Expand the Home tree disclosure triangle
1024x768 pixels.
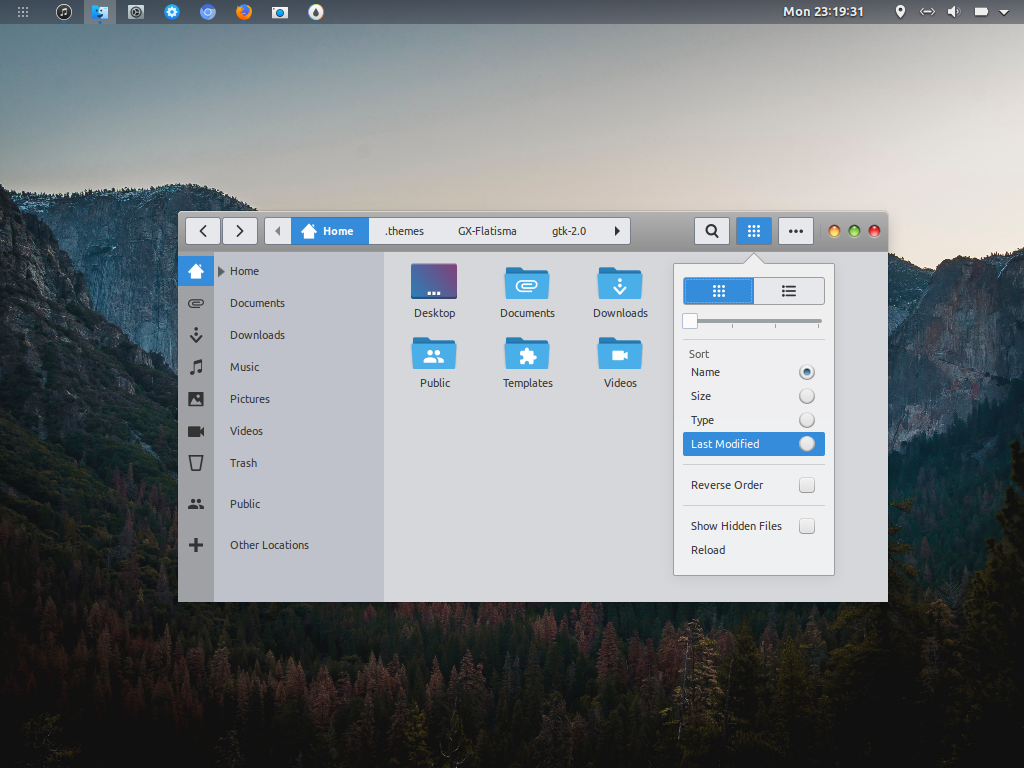221,271
